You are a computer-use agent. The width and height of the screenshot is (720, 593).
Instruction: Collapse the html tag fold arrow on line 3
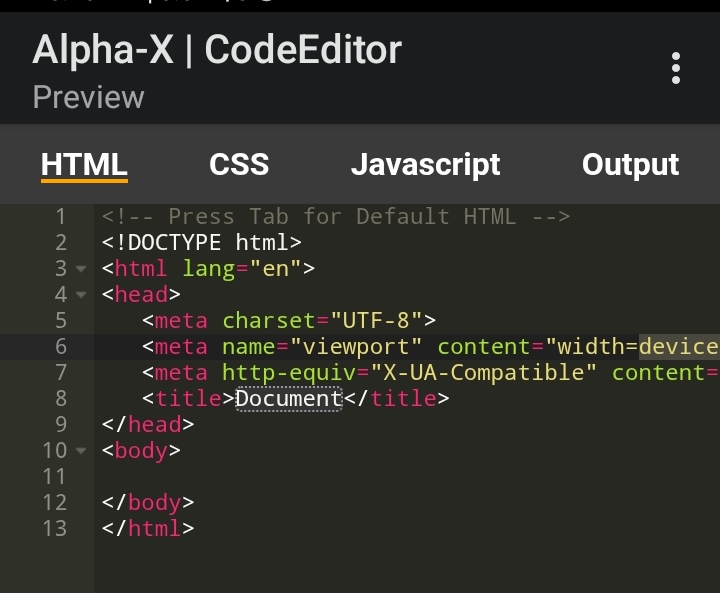pyautogui.click(x=81, y=269)
